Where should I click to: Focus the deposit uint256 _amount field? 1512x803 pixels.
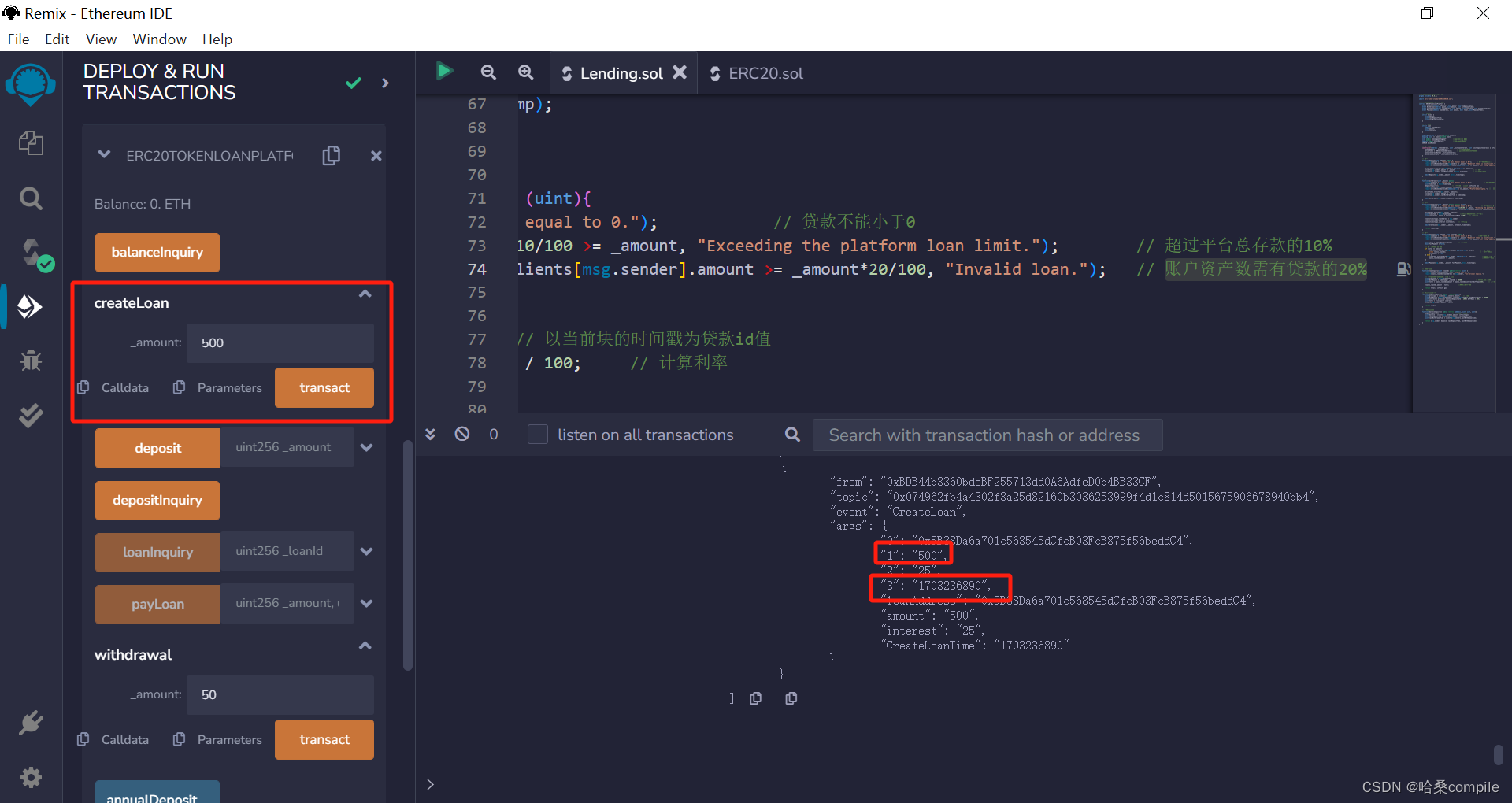pyautogui.click(x=287, y=447)
